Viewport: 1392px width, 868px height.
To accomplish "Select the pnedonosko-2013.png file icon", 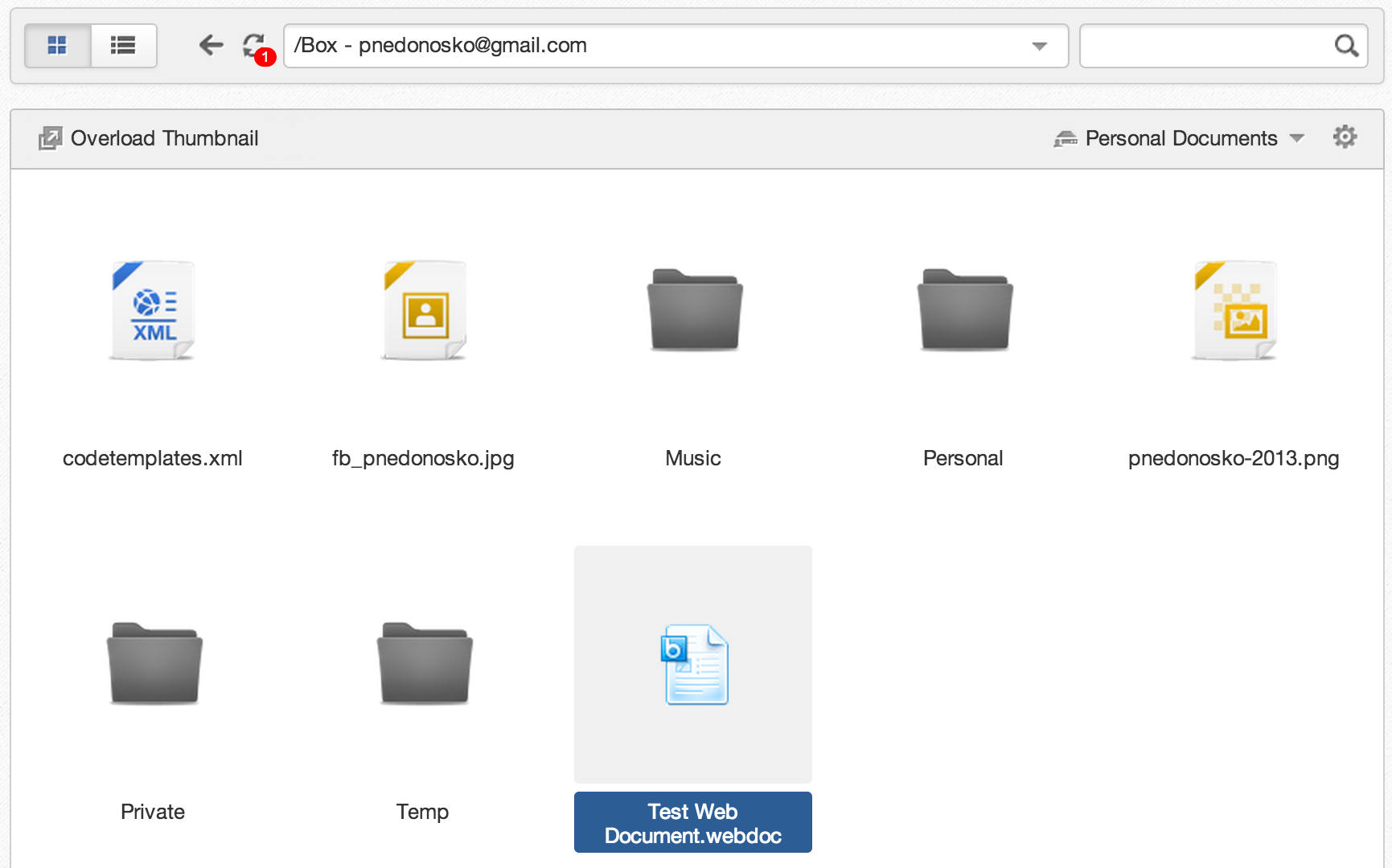I will tap(1234, 310).
